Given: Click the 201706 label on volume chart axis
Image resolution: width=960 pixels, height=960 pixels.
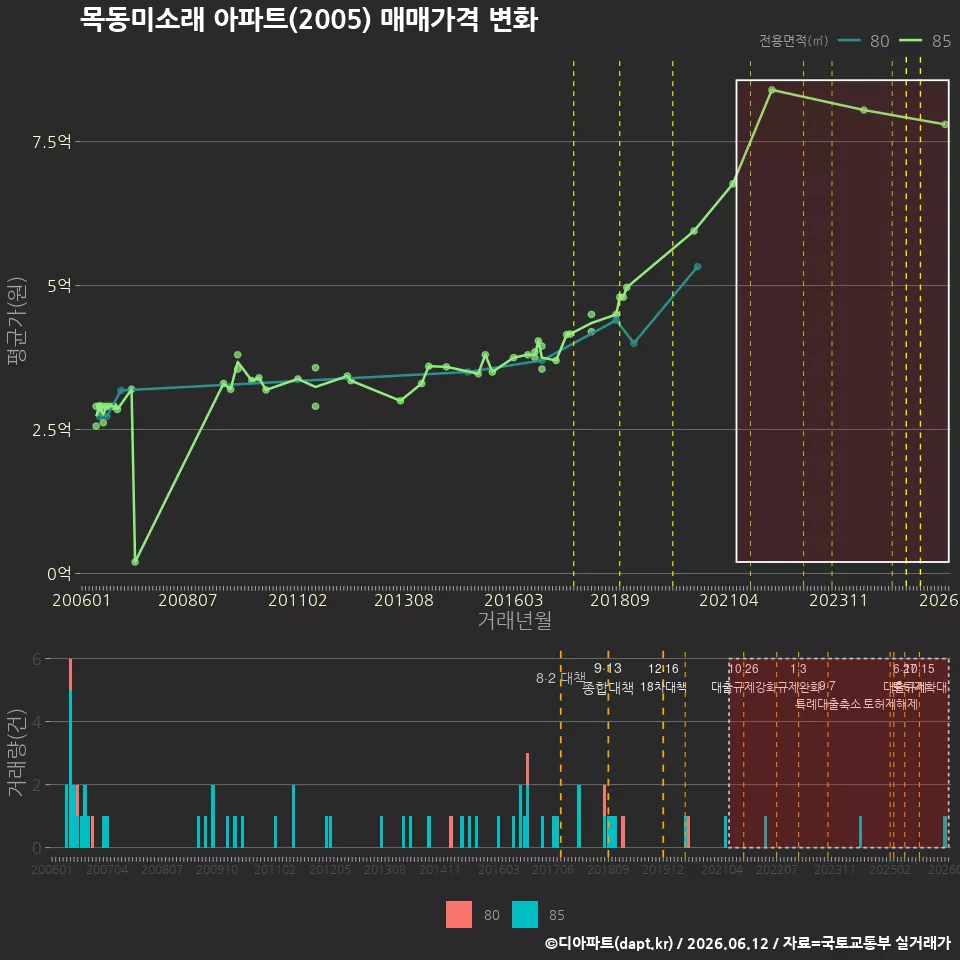Looking at the screenshot, I should (x=553, y=869).
